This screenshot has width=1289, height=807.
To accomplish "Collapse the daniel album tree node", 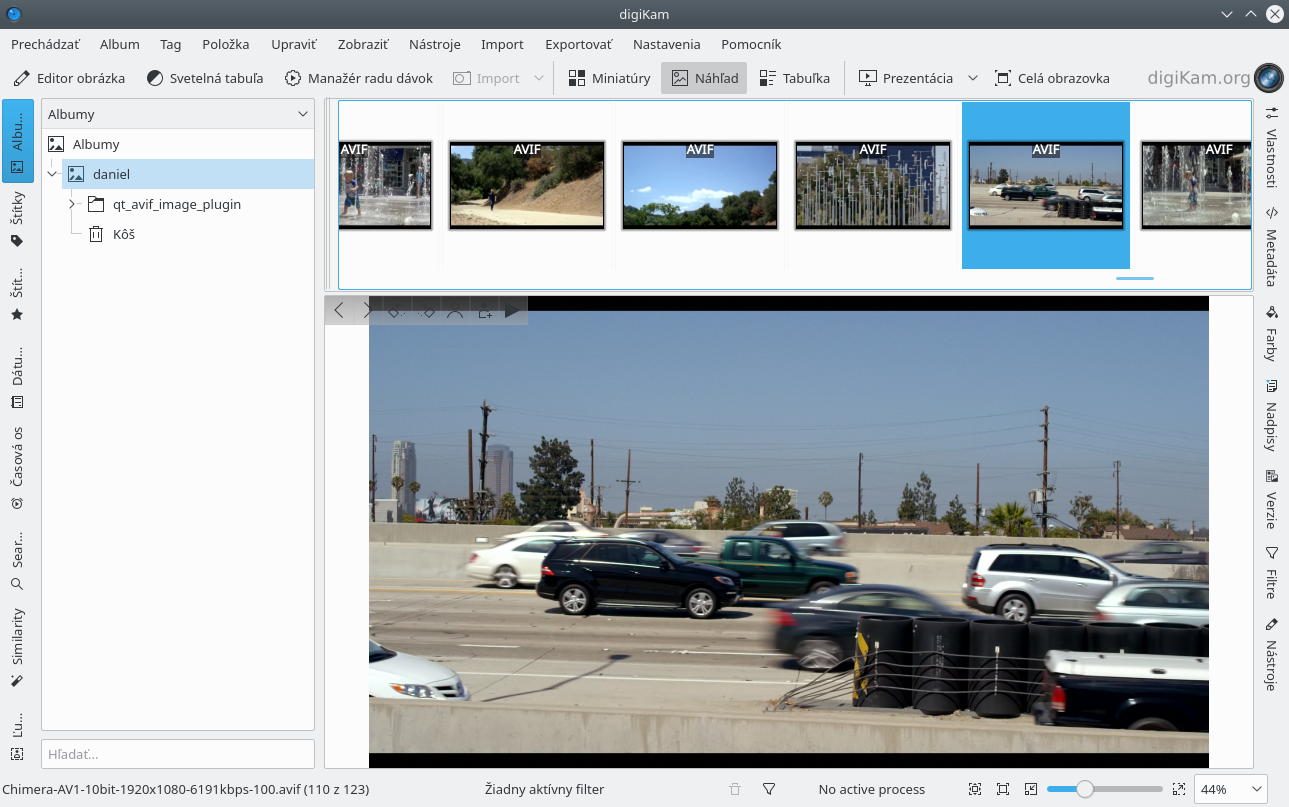I will point(53,174).
